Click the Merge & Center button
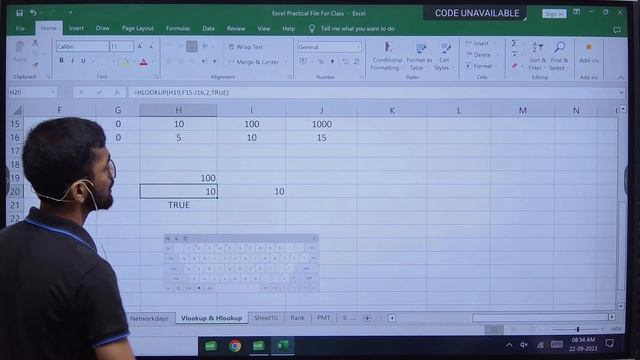Screen dimensions: 640x360 coord(254,62)
